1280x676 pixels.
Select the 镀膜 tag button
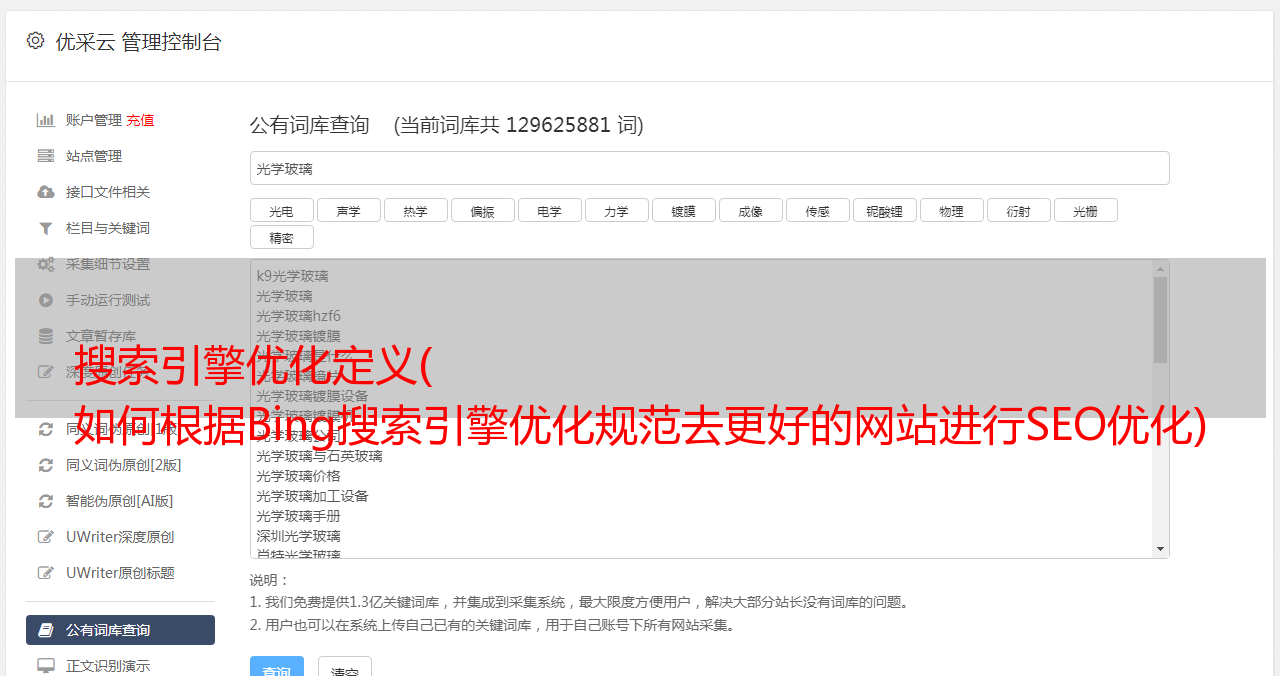(x=683, y=211)
